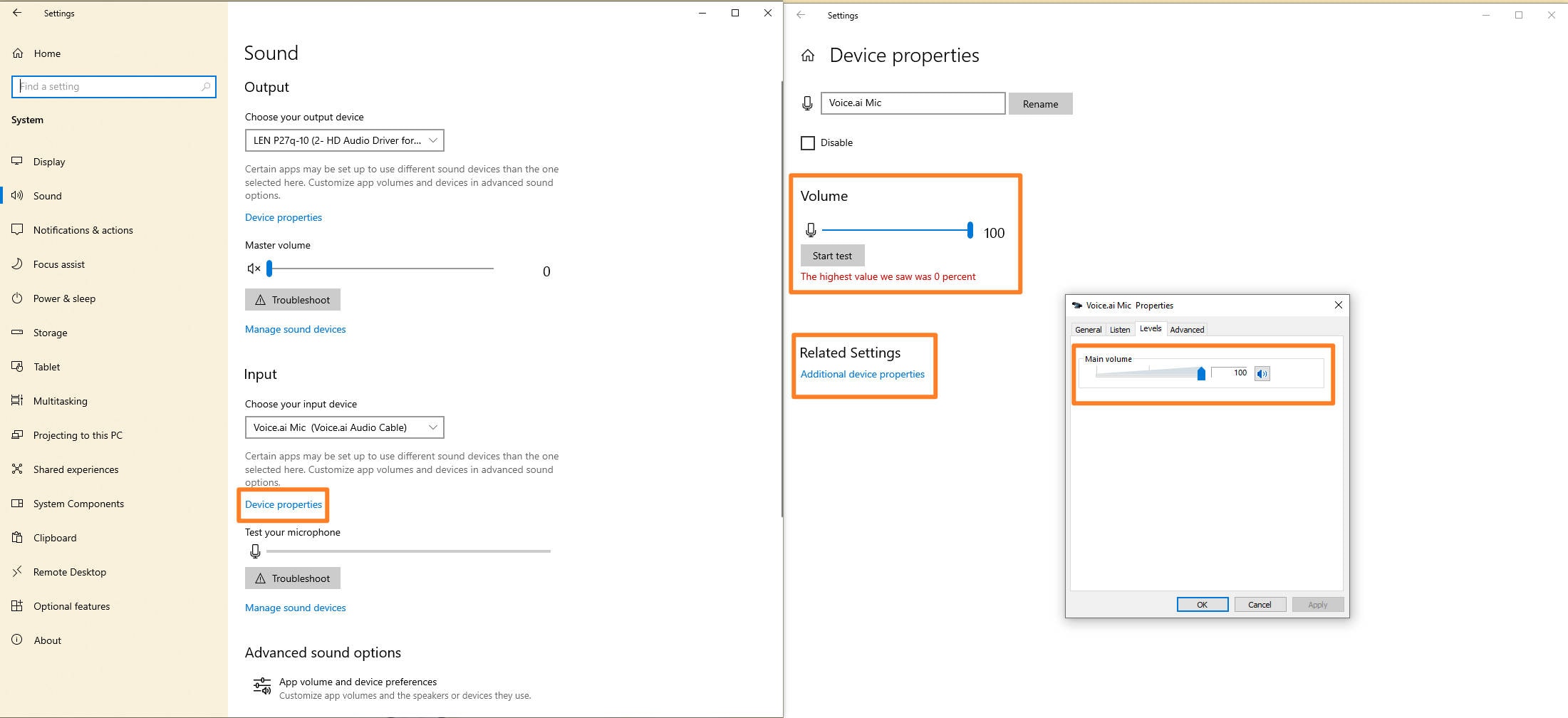This screenshot has width=1568, height=718.
Task: Open Display settings via its monitor icon
Action: 18,162
